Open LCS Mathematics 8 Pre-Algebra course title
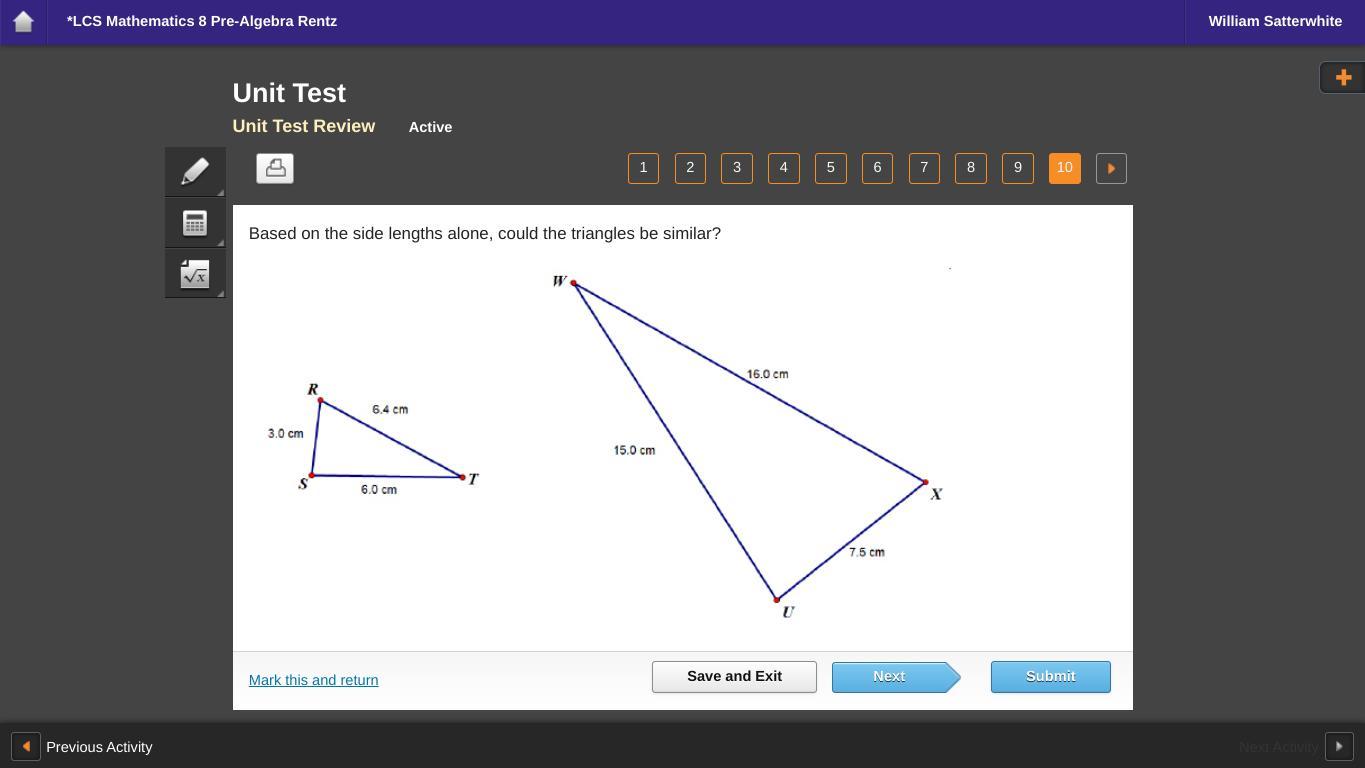The width and height of the screenshot is (1365, 768). [202, 21]
